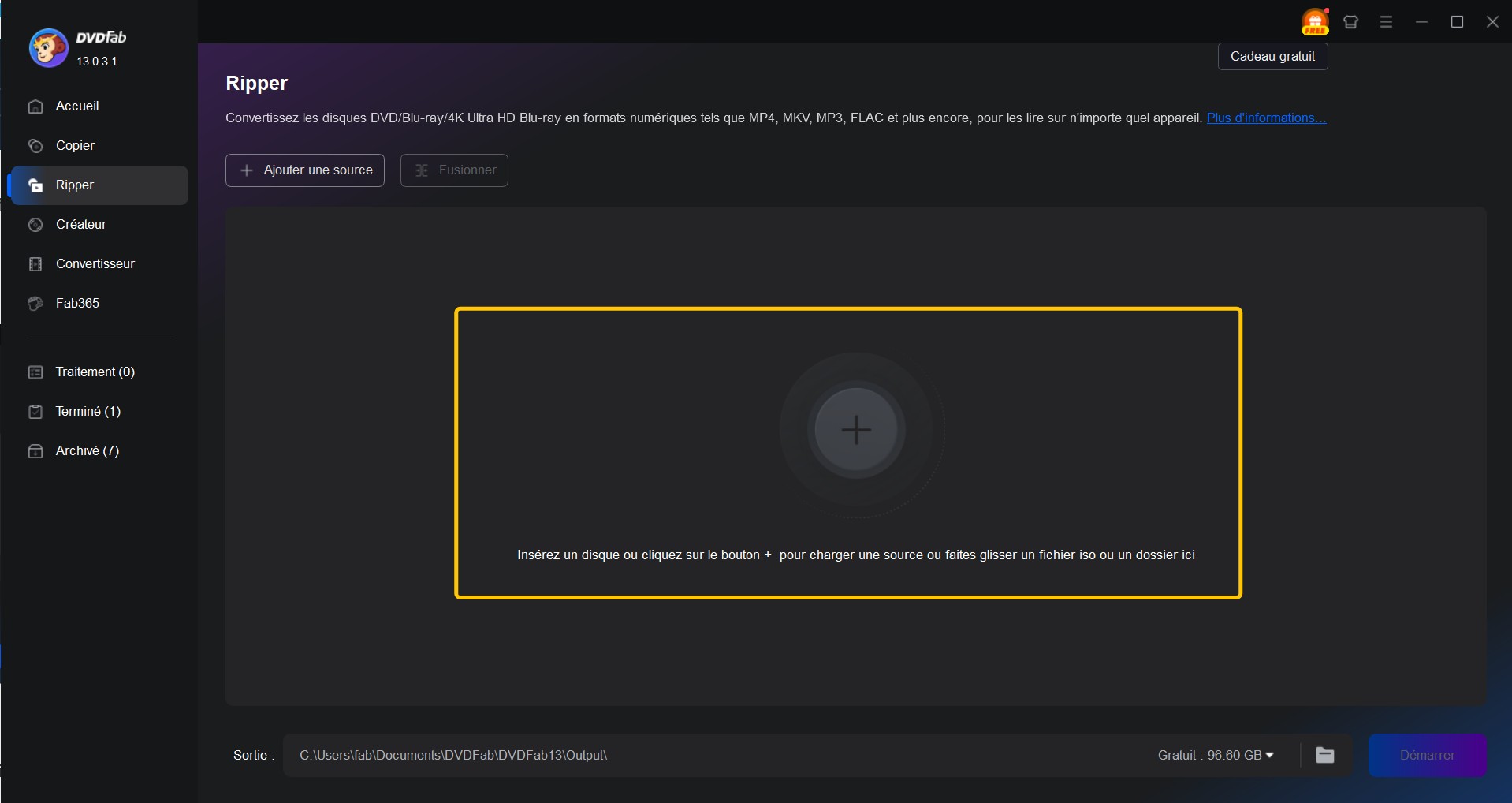Open Fab365 in the sidebar

click(99, 304)
